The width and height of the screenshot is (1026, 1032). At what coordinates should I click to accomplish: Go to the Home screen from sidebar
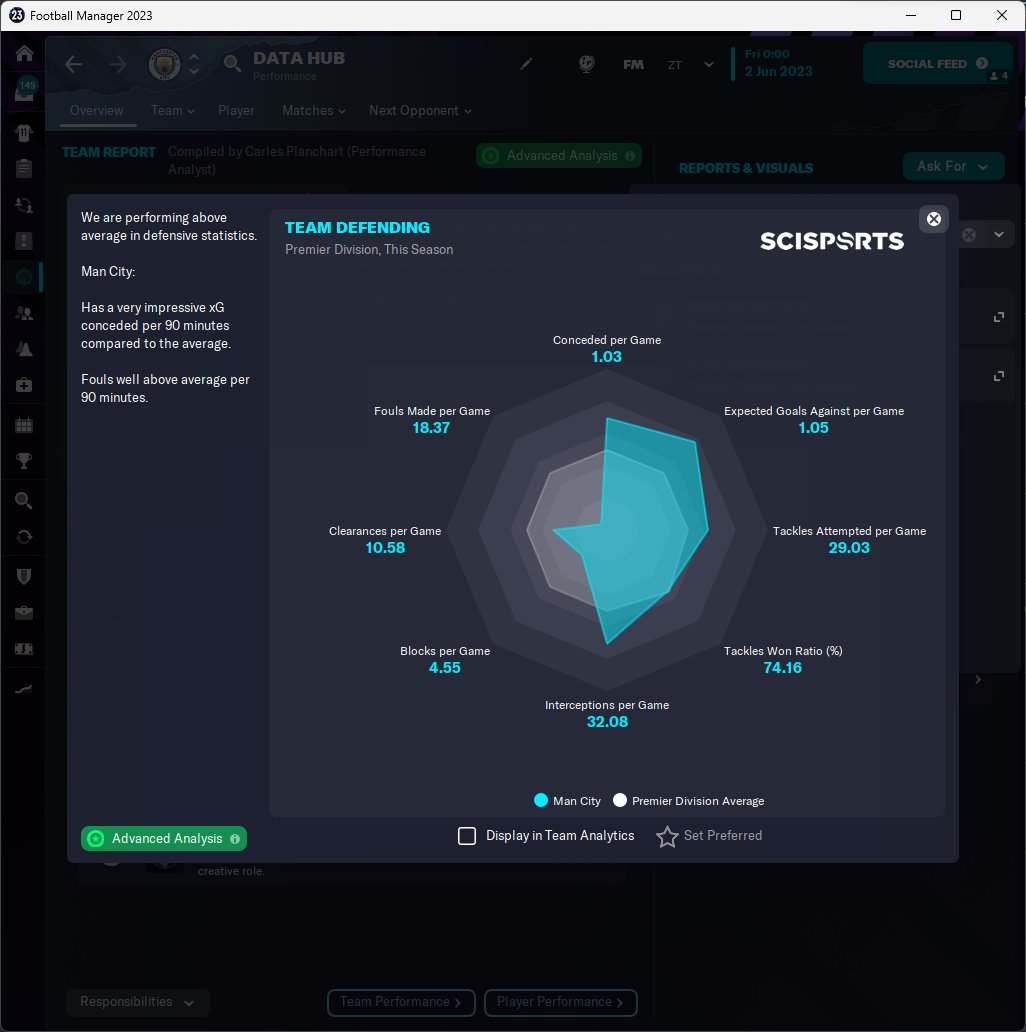coord(24,53)
